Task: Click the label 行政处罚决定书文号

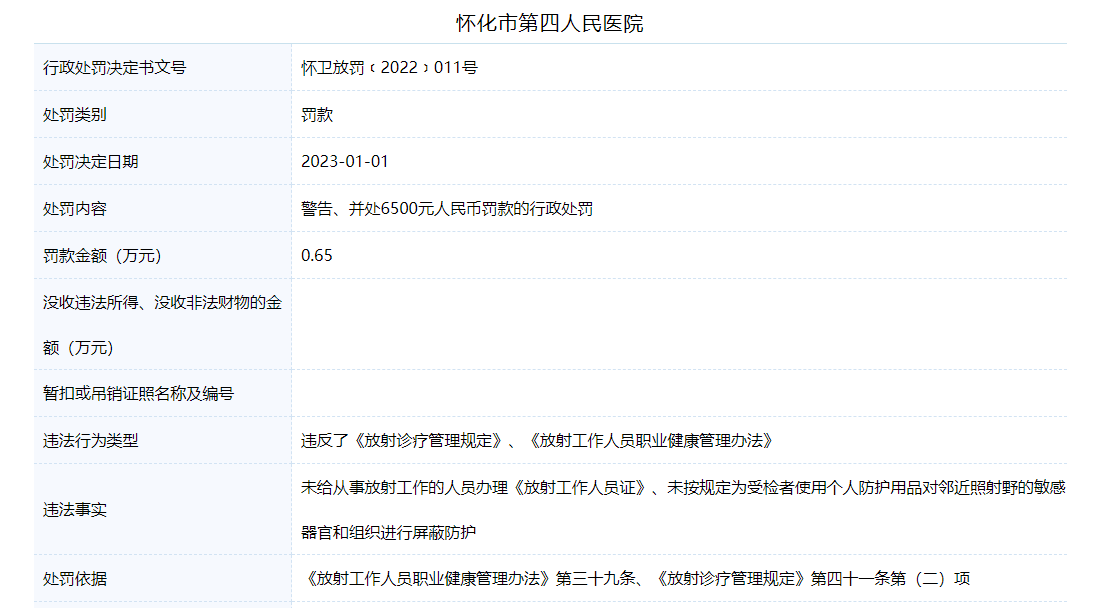Action: pyautogui.click(x=114, y=67)
